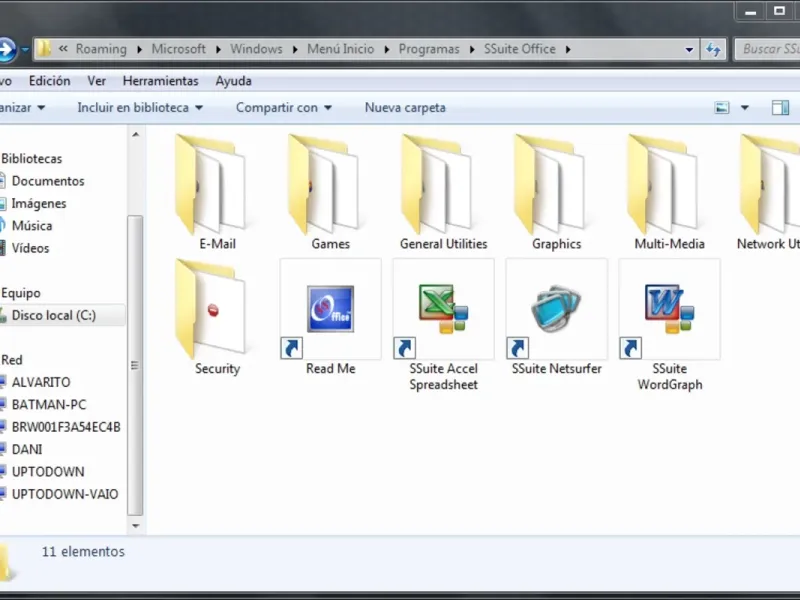Click the refresh button beside the address bar

point(713,49)
